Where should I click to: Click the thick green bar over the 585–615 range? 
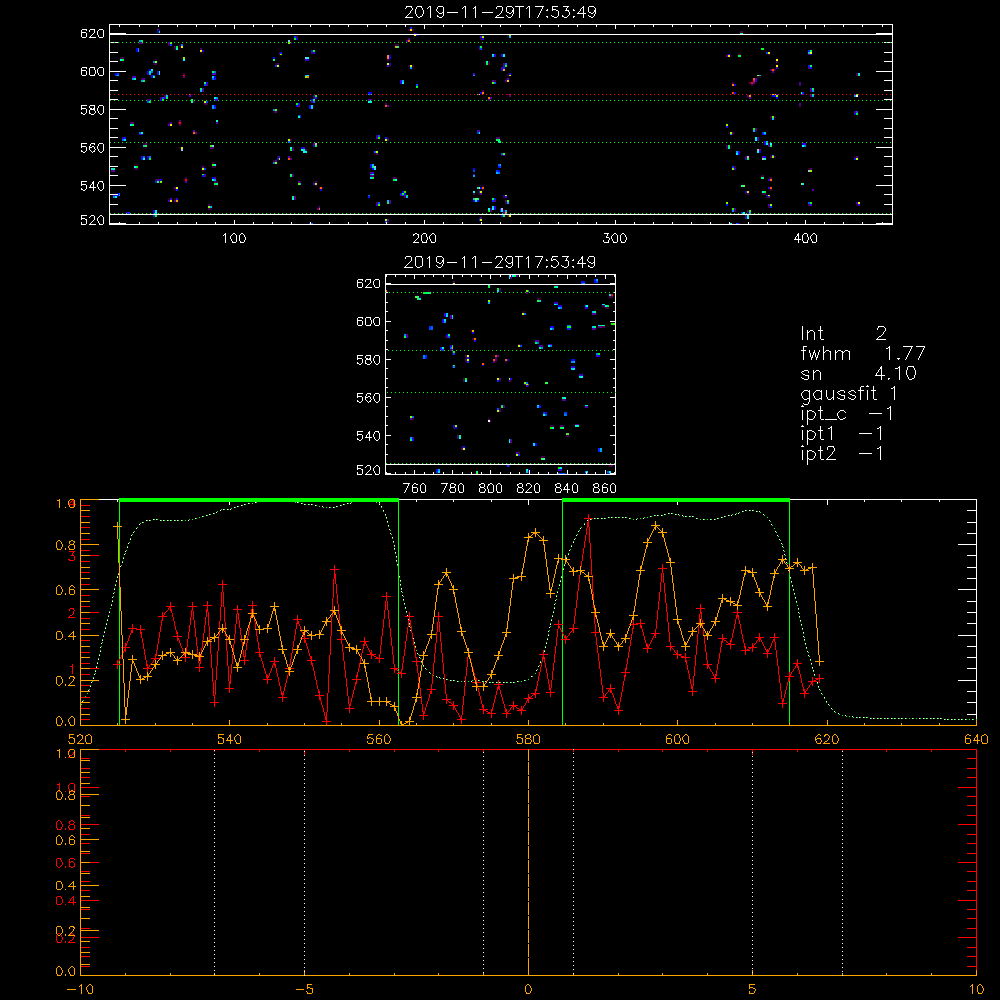click(676, 501)
